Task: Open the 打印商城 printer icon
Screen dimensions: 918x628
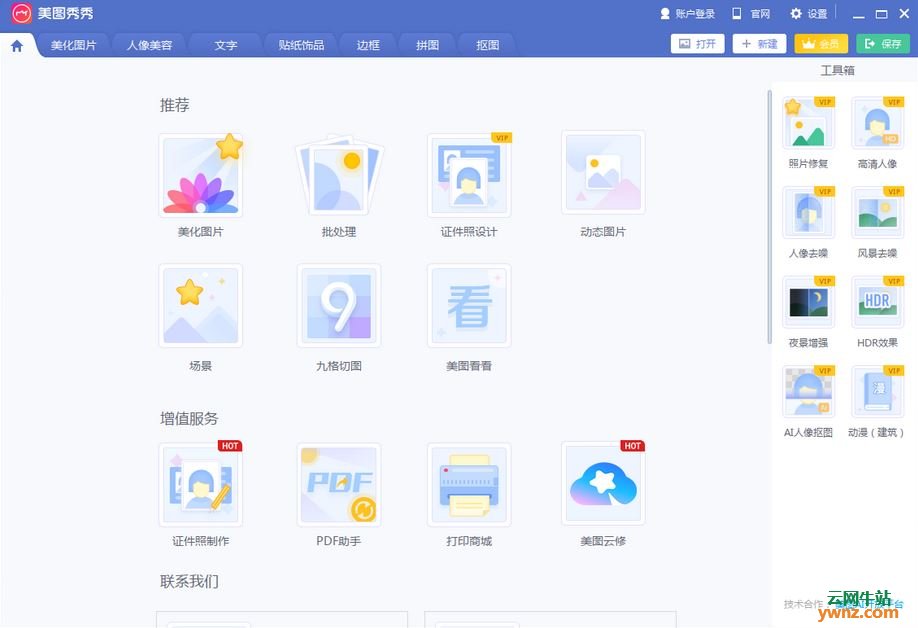Action: tap(469, 484)
